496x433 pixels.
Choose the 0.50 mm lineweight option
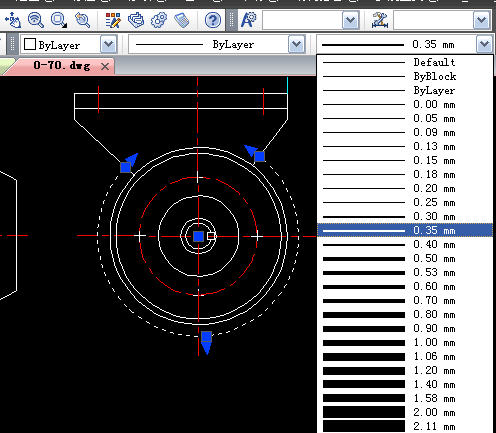coord(405,259)
